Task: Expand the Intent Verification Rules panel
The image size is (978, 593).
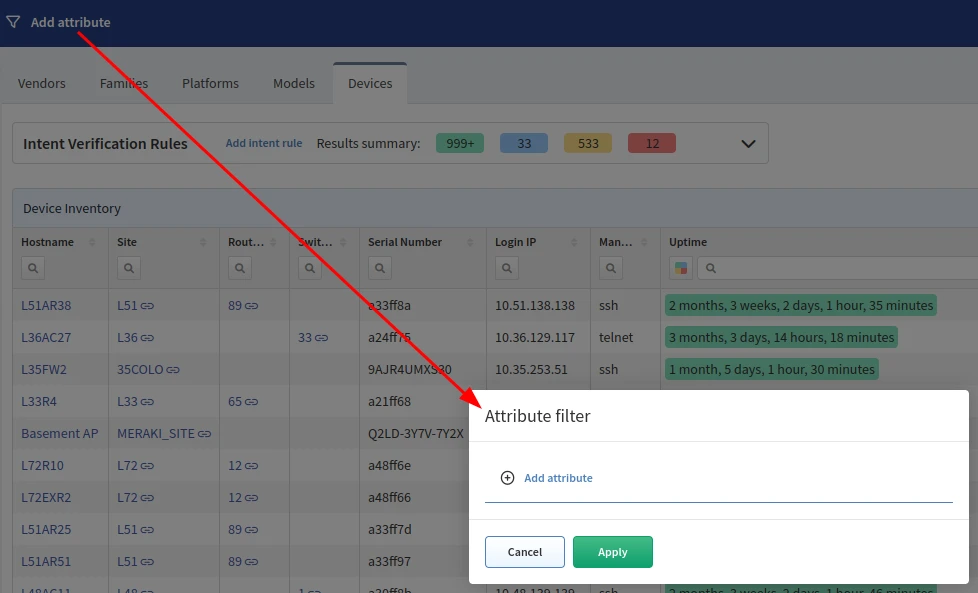Action: pyautogui.click(x=748, y=144)
